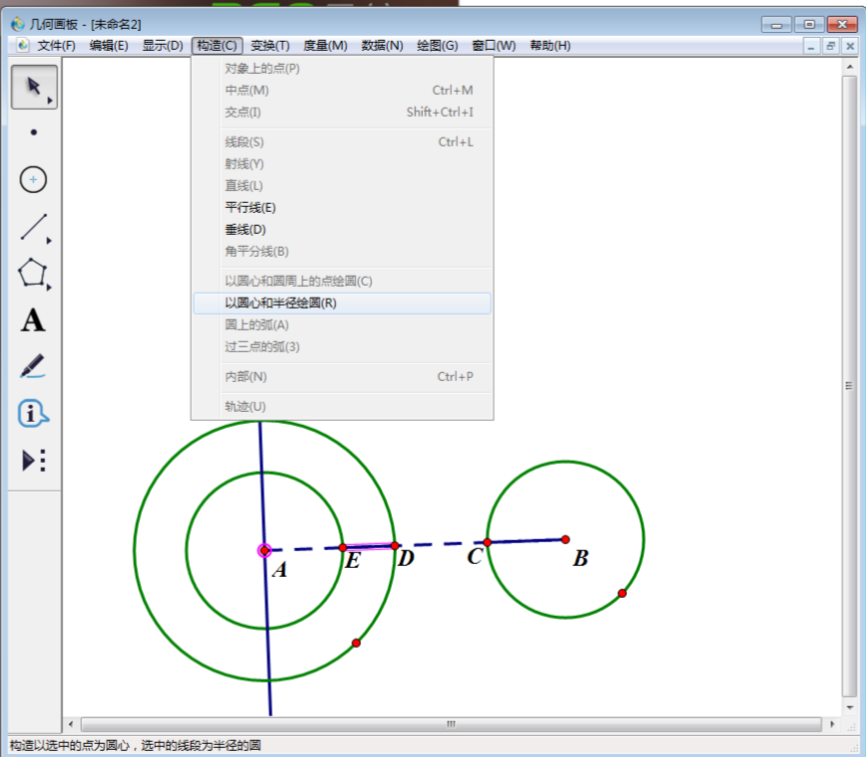
Task: Minimize the document child window
Action: click(810, 46)
